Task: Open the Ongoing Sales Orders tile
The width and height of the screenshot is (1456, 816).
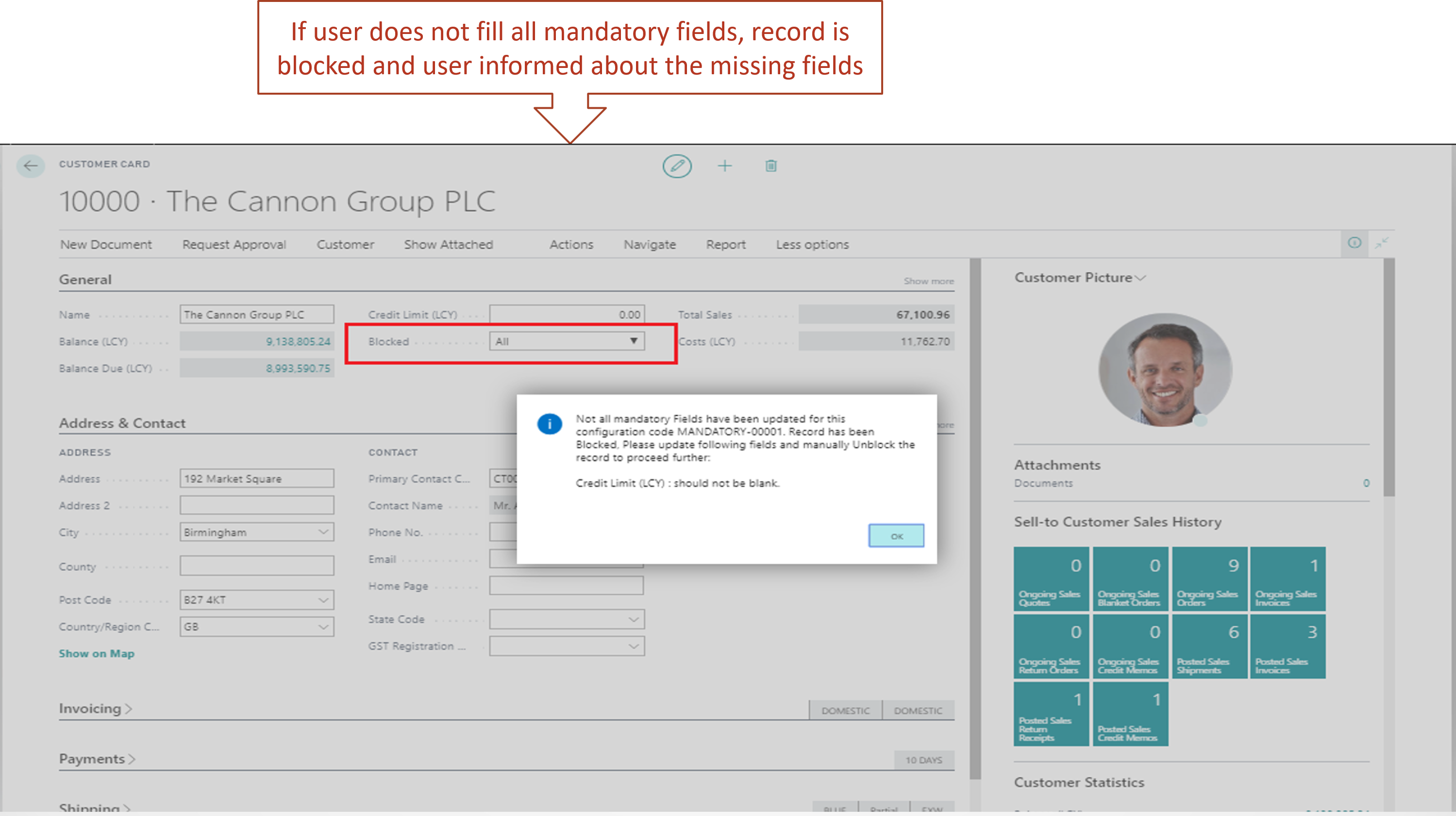Action: [x=1209, y=579]
